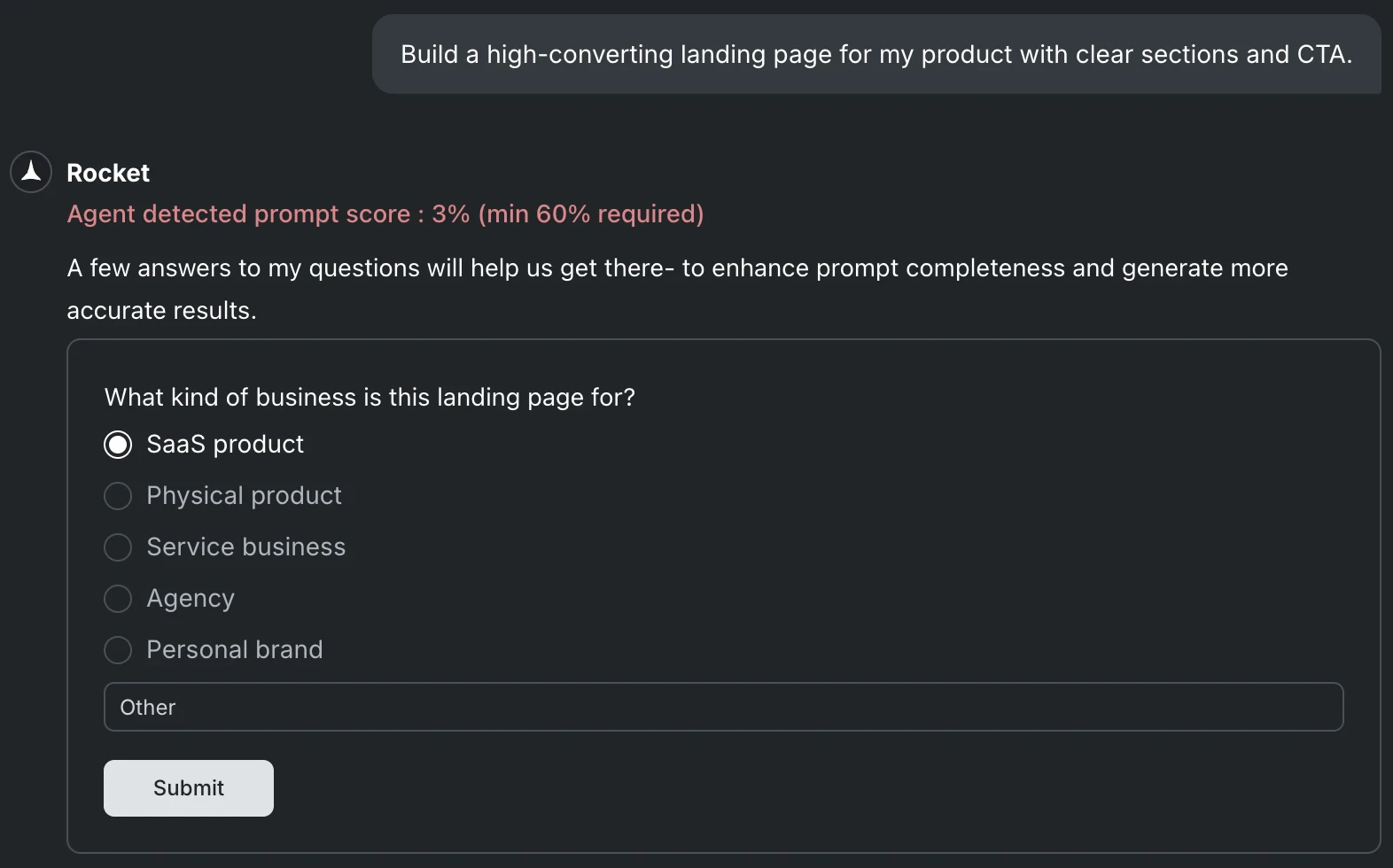Screen dimensions: 1393x868
Task: Click the prompt score warning message
Action: [385, 213]
